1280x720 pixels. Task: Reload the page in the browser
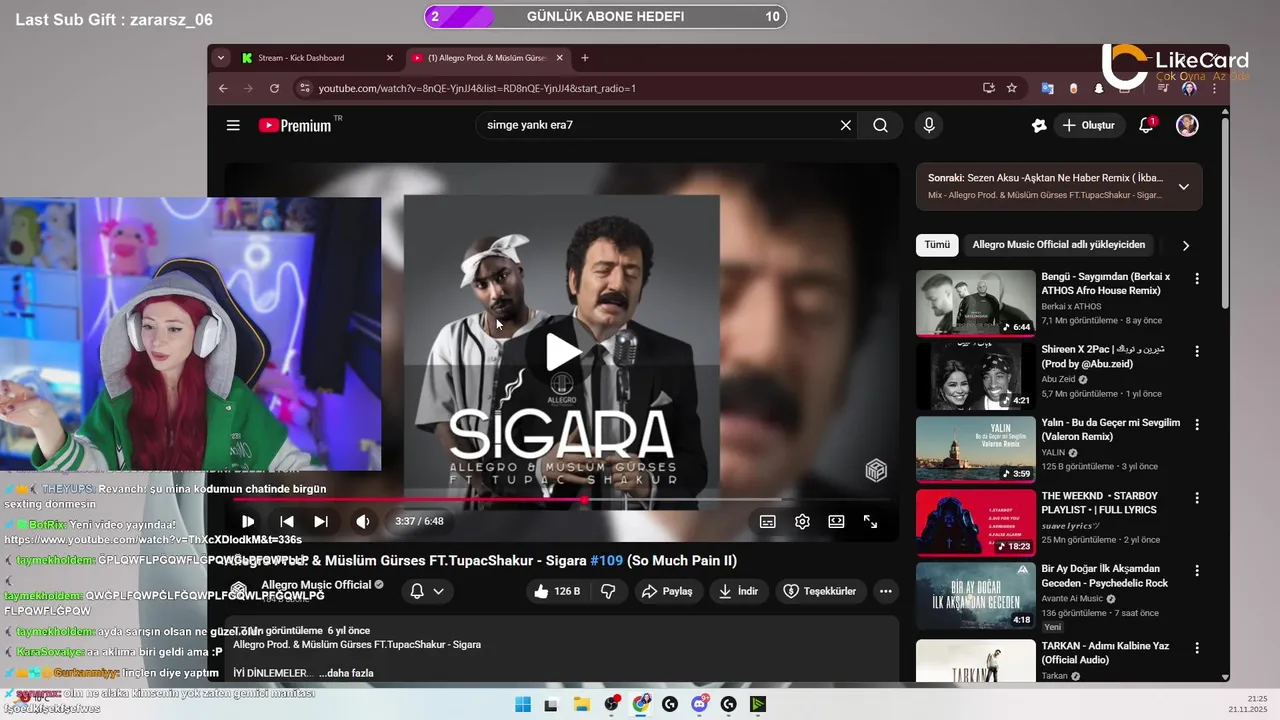coord(275,88)
